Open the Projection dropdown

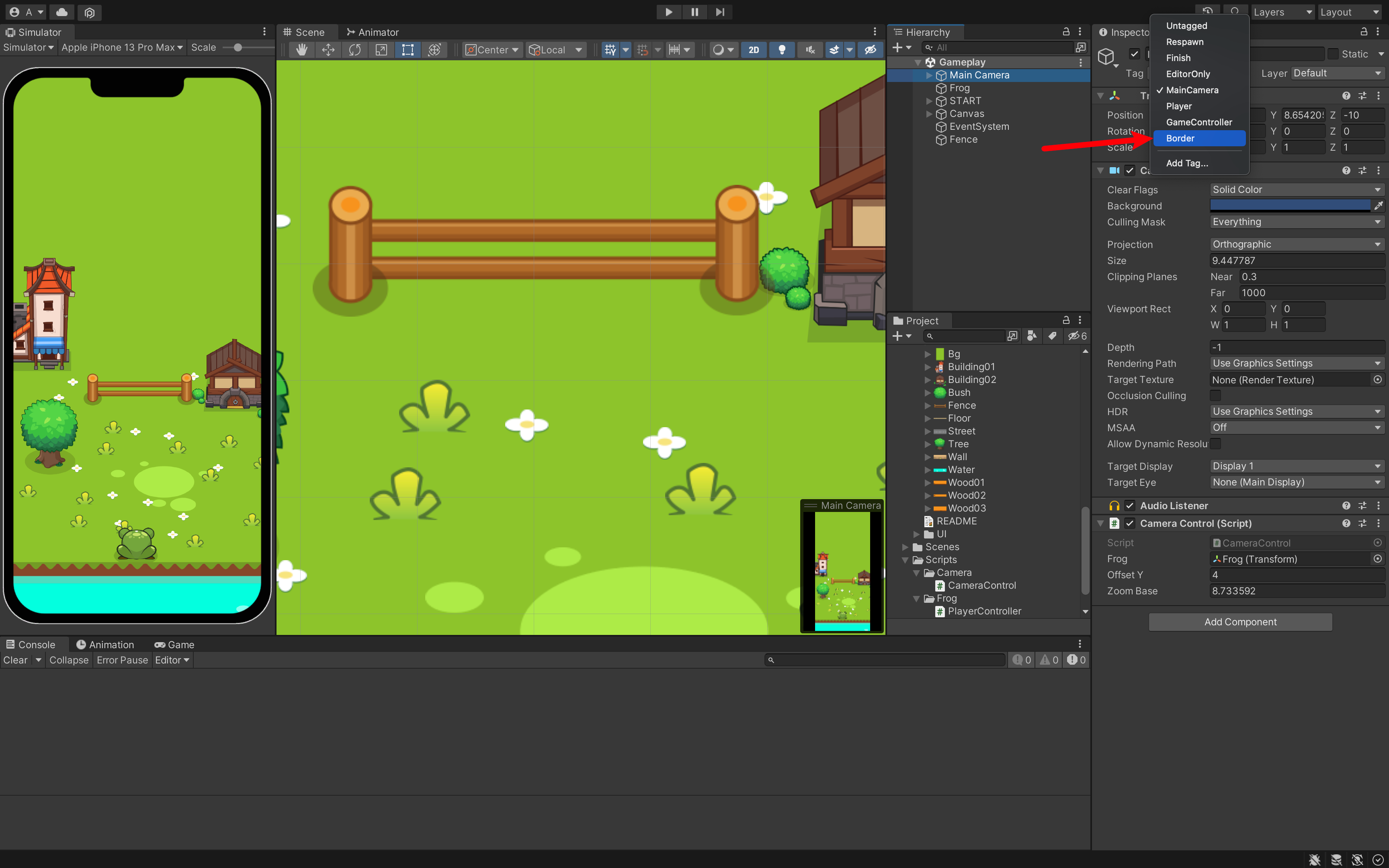point(1297,244)
